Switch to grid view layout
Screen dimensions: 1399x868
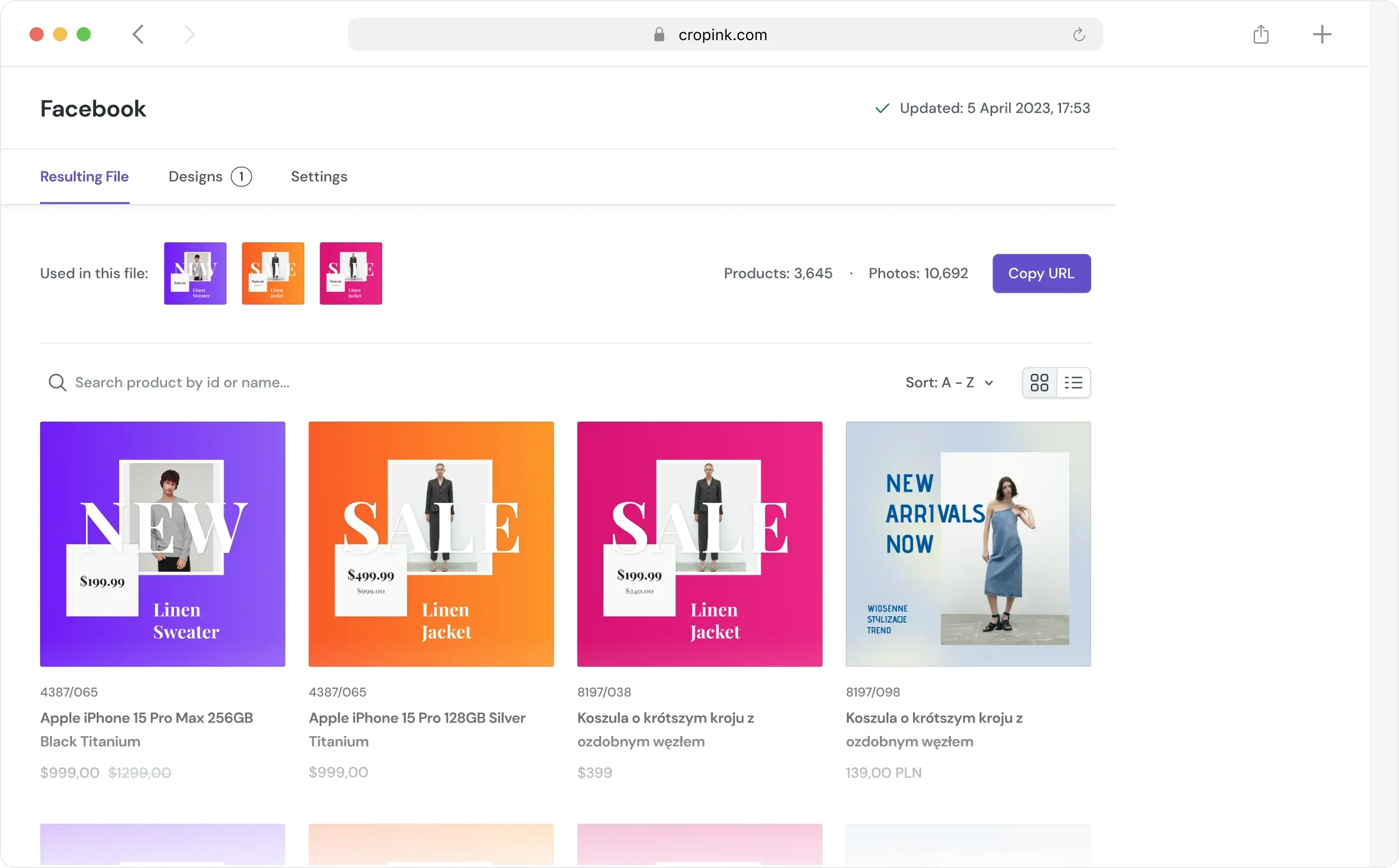tap(1039, 383)
